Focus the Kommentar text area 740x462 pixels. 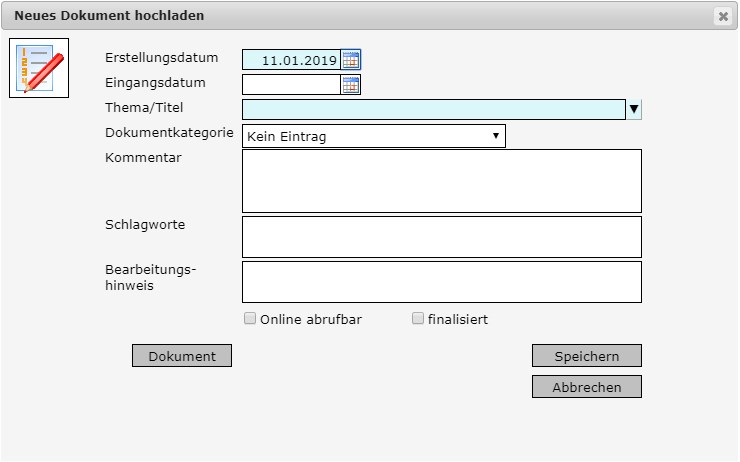click(442, 181)
